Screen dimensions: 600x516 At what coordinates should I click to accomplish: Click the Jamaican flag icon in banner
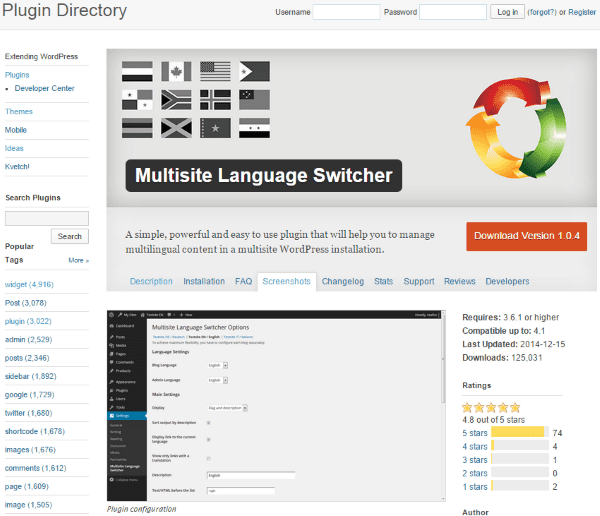[x=175, y=128]
